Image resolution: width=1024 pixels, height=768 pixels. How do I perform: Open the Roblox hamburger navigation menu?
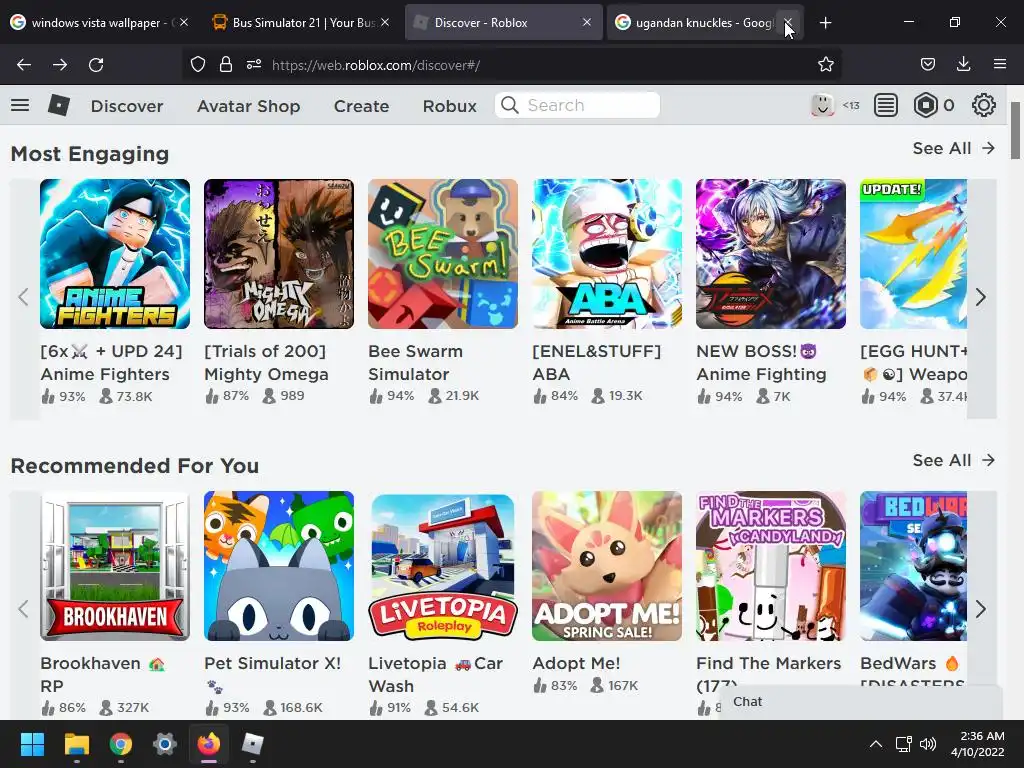click(x=20, y=105)
